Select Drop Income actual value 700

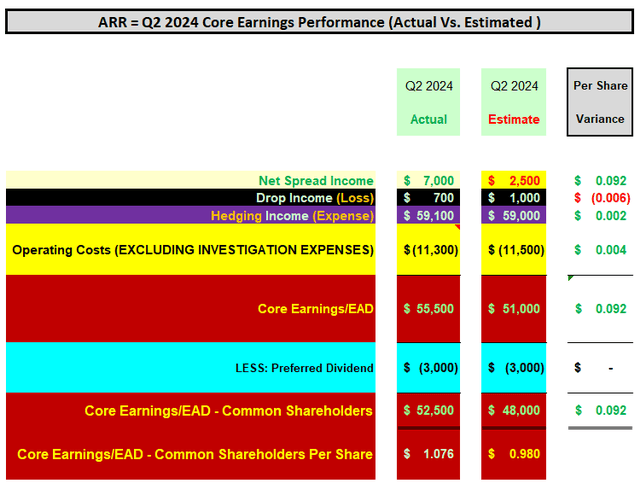428,198
